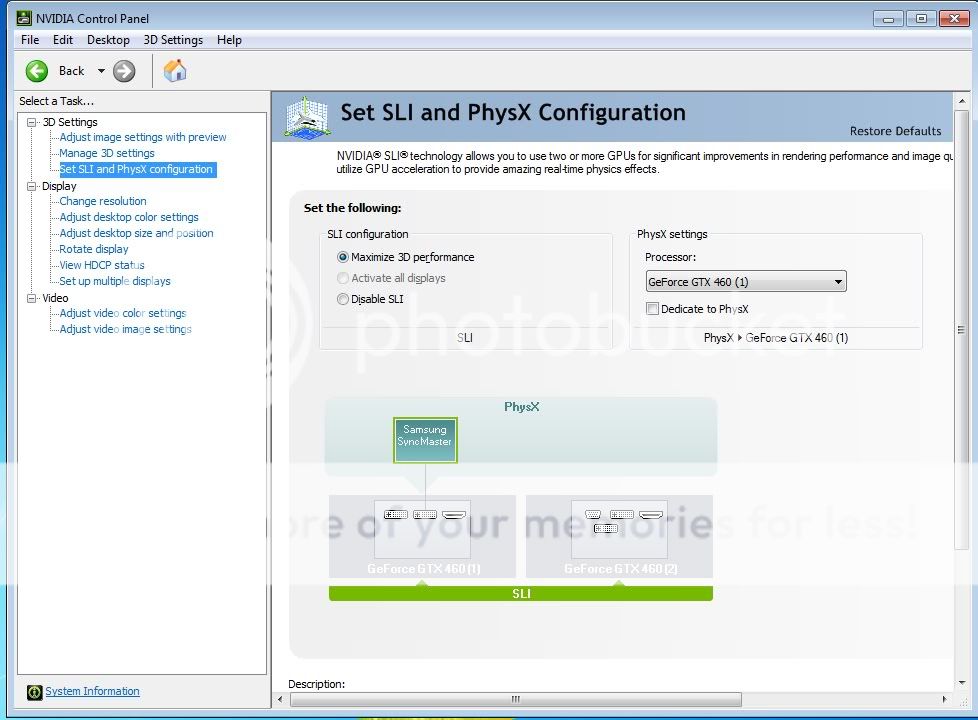Open Rotate display task
Image resolution: width=978 pixels, height=720 pixels.
pos(94,250)
